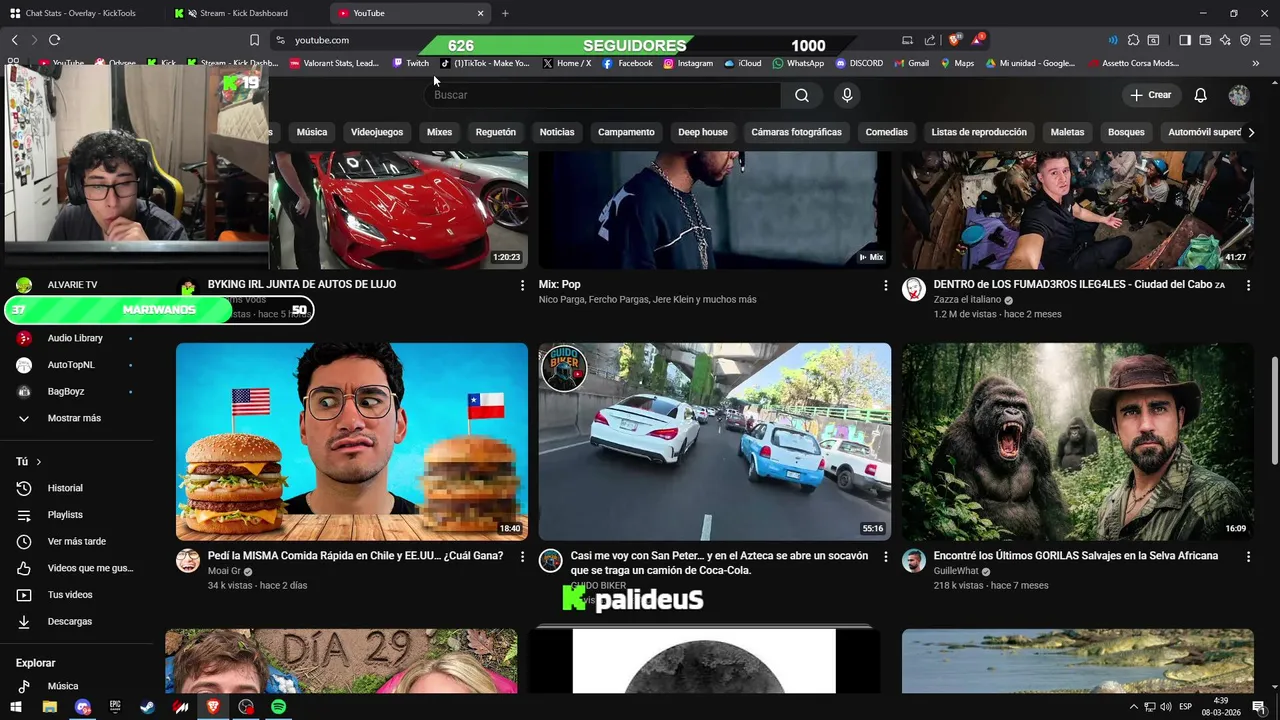This screenshot has height=720, width=1280.
Task: Play burger comparison video thumbnail
Action: 352,442
